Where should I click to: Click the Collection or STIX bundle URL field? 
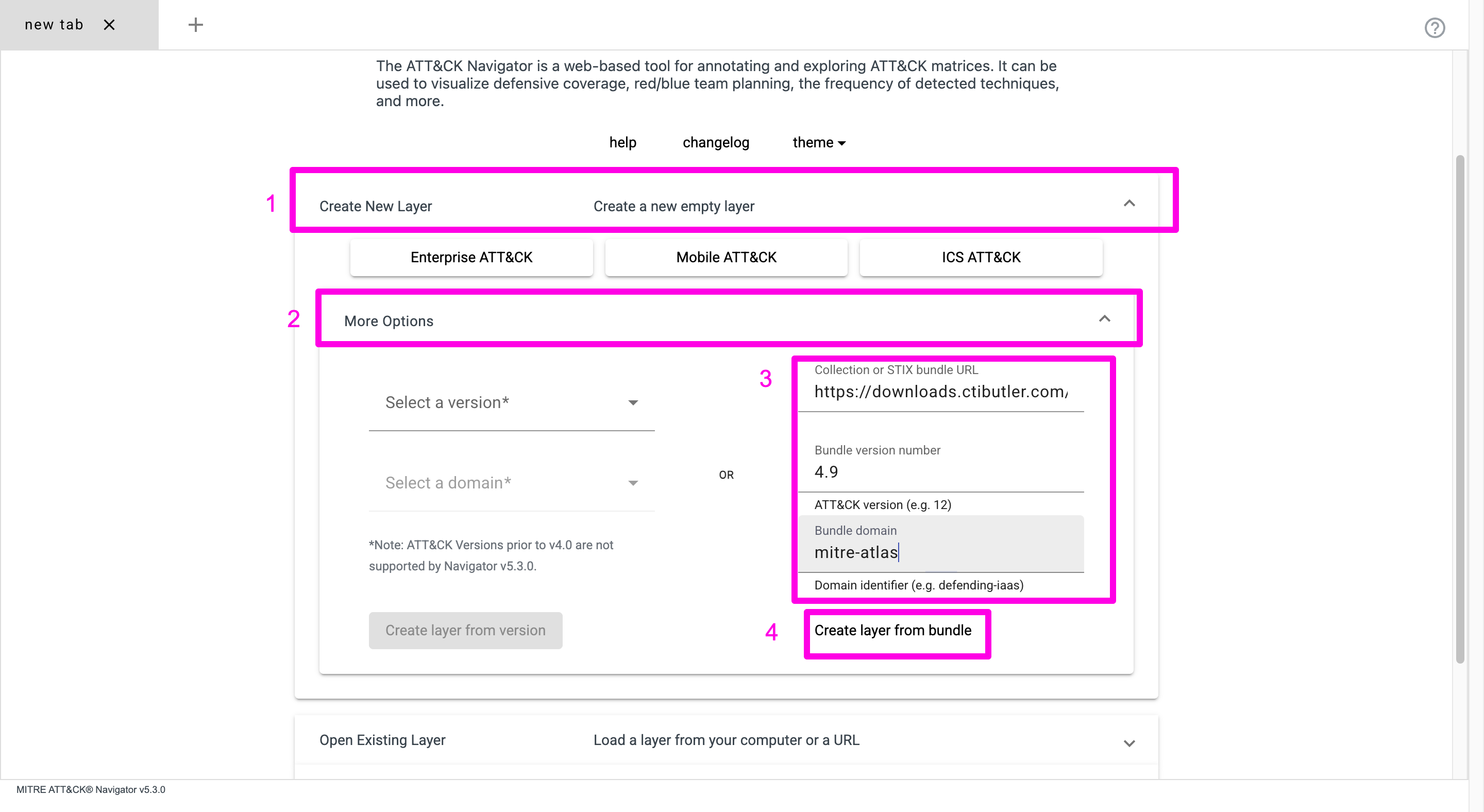click(x=940, y=392)
